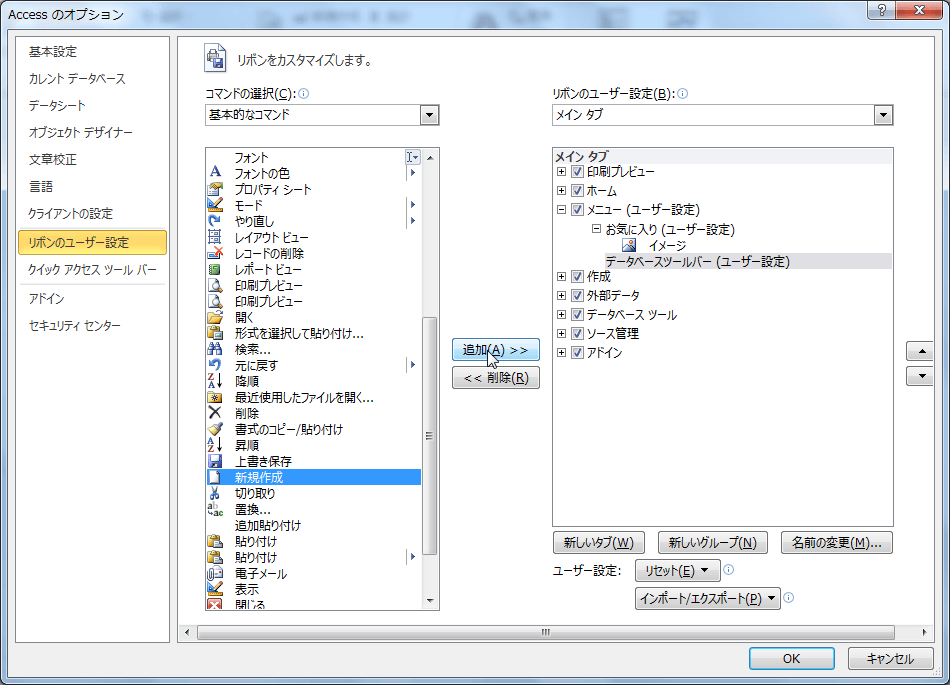
Task: Go to オブジェクト デザイナー options
Action: click(x=92, y=132)
